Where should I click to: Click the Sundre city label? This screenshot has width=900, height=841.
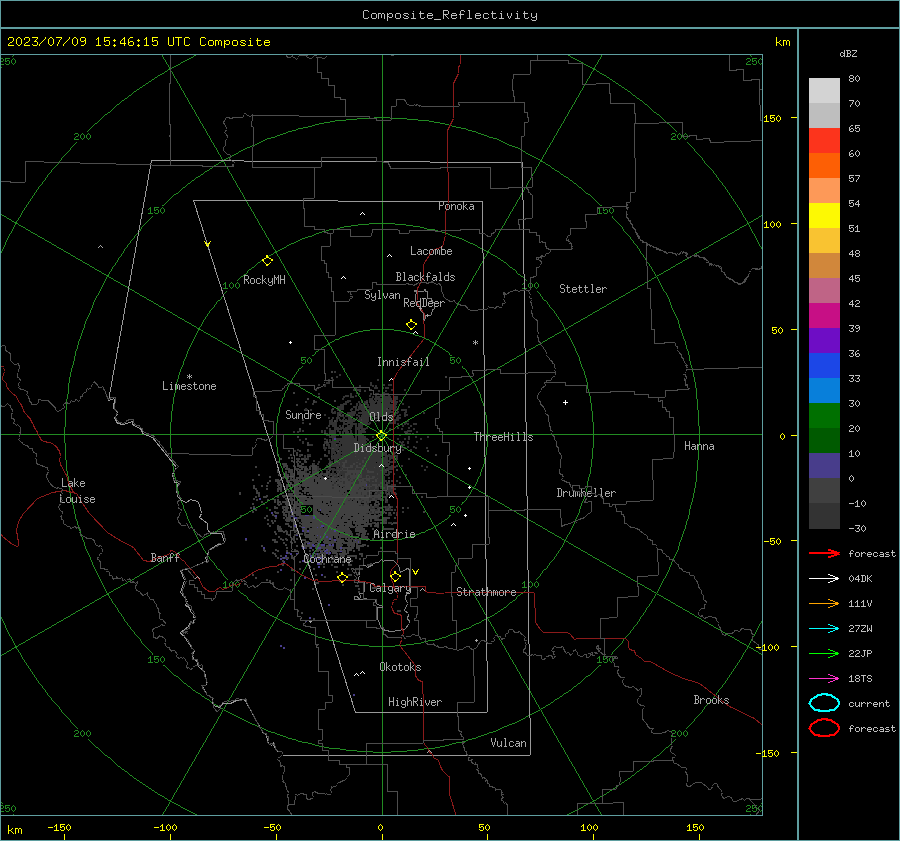pyautogui.click(x=303, y=415)
